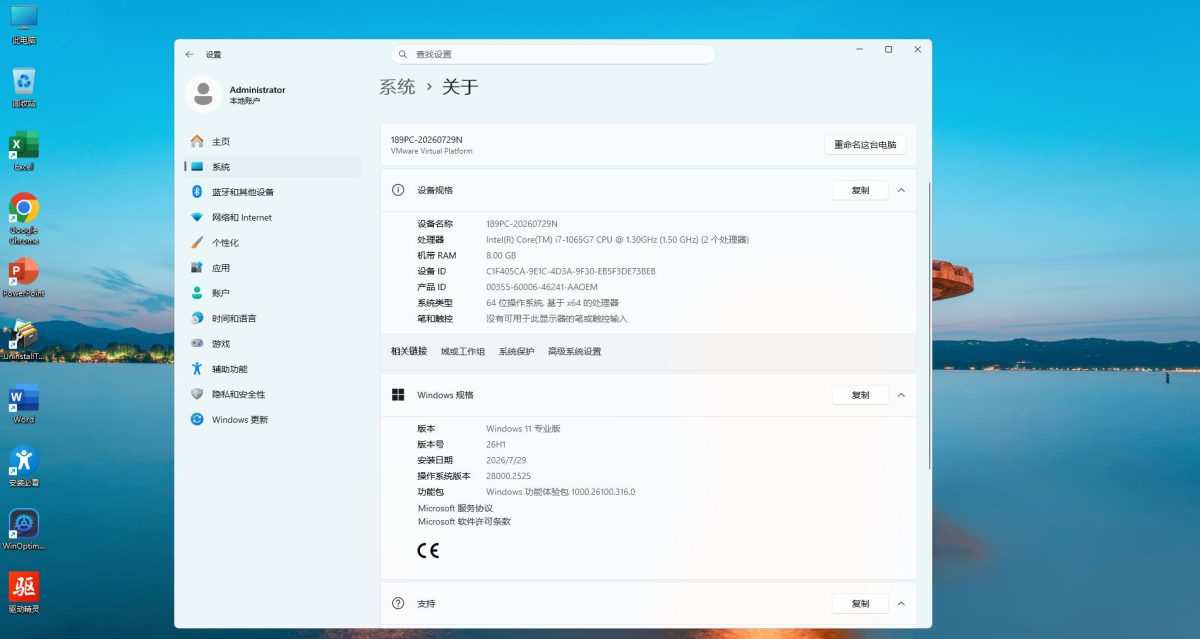Open the 域或工作组 link
1200x639 pixels.
(x=463, y=352)
